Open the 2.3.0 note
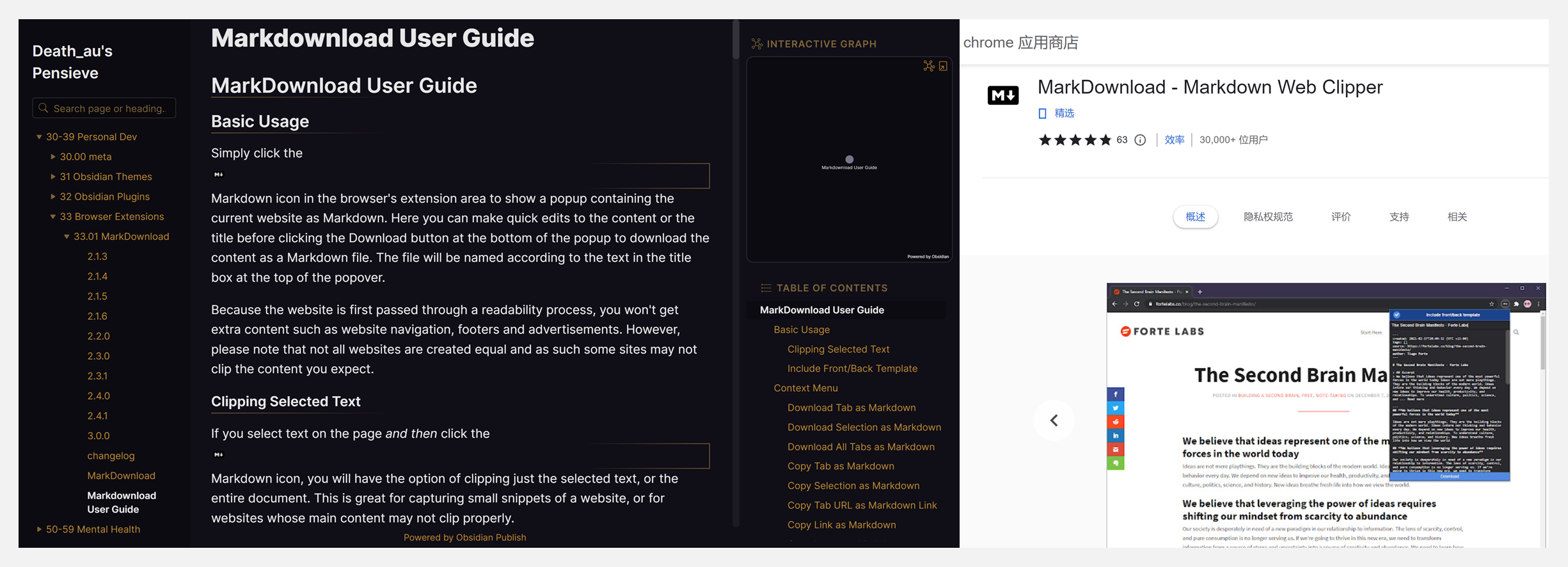 (x=99, y=356)
